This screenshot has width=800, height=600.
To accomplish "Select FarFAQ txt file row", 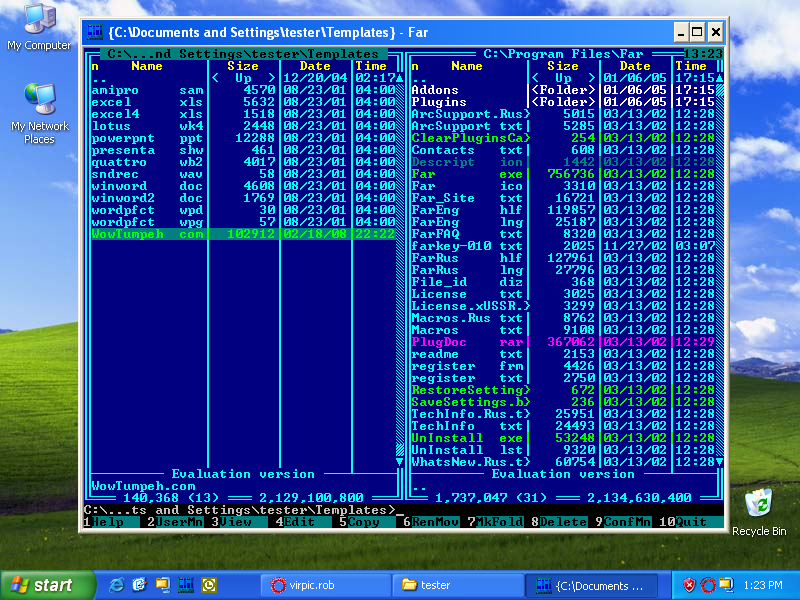I will pyautogui.click(x=563, y=234).
